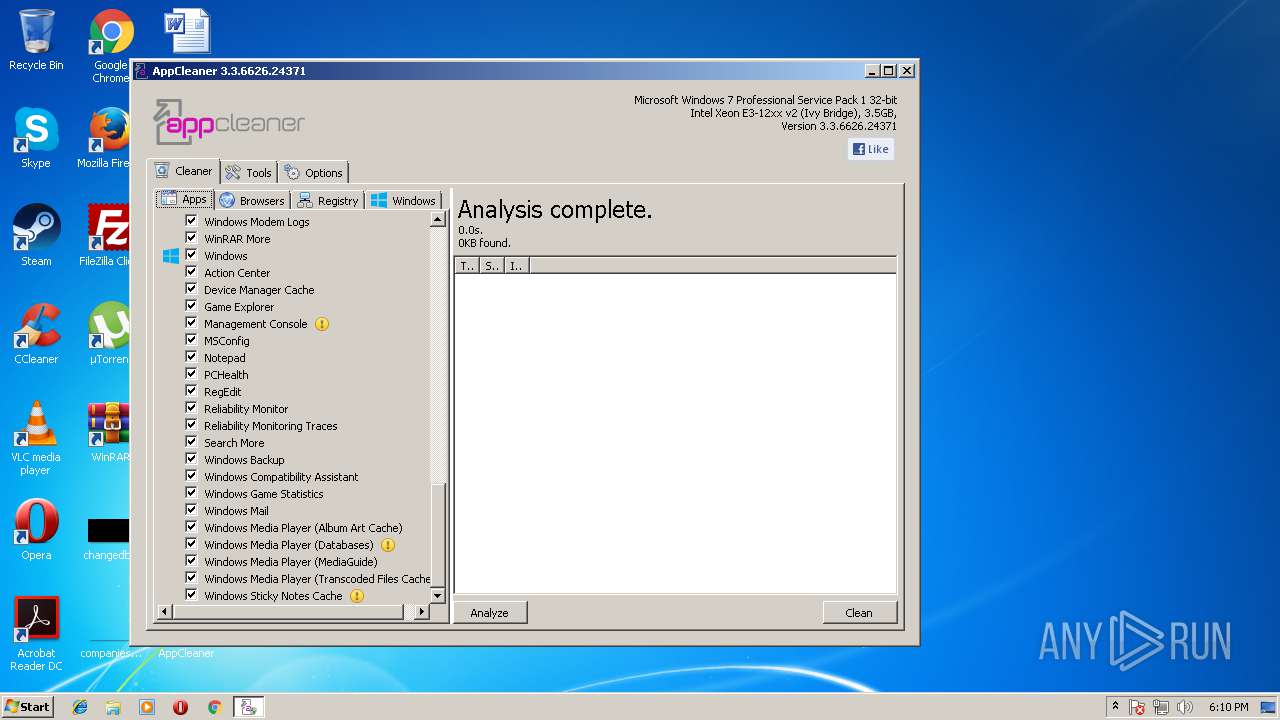Image resolution: width=1280 pixels, height=720 pixels.
Task: Uncheck Device Manager Cache
Action: click(191, 289)
